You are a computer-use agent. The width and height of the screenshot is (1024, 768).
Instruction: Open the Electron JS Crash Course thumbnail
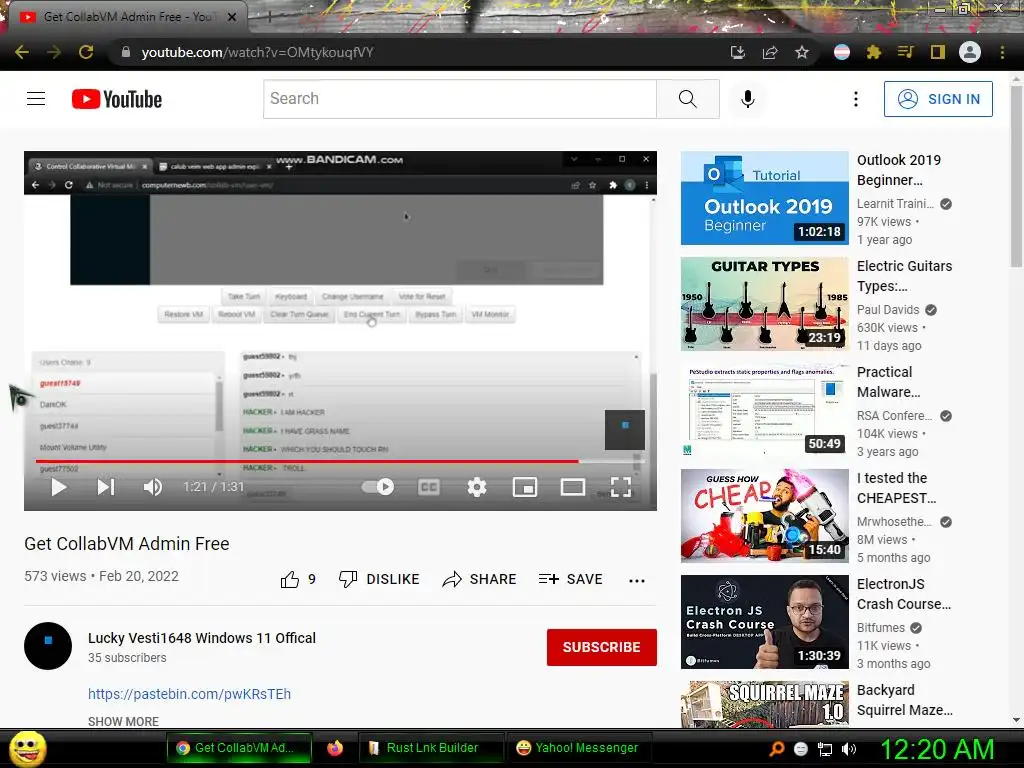(x=765, y=622)
